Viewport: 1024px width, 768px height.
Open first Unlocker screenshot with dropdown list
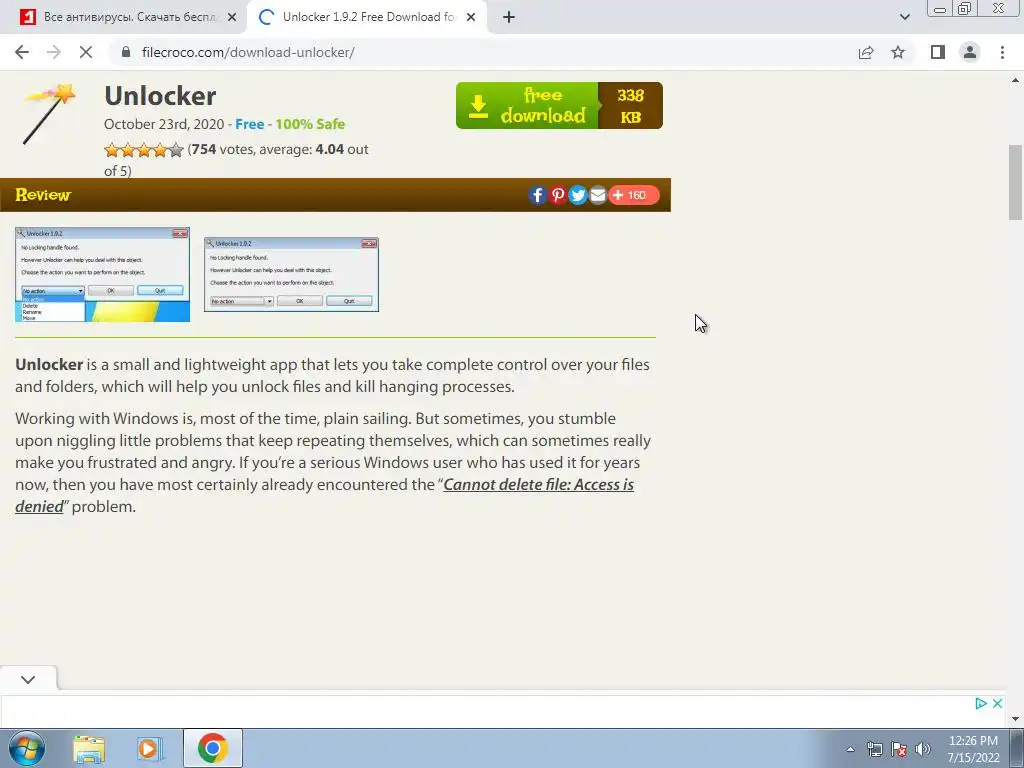(x=103, y=274)
